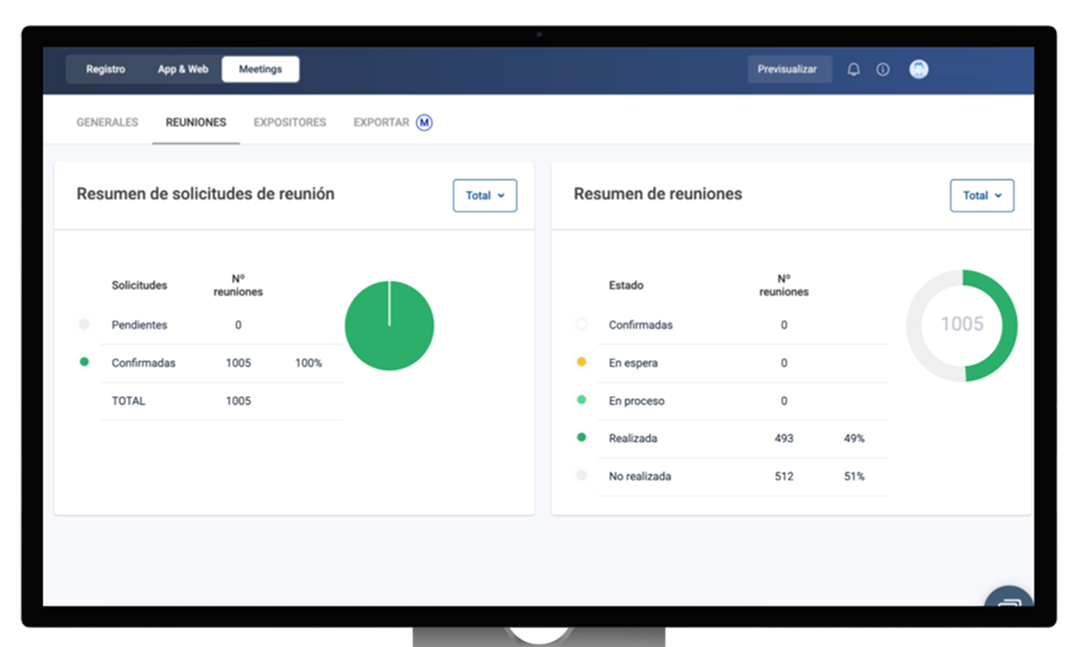1072x647 pixels.
Task: Open the chat widget bubble
Action: [1008, 596]
